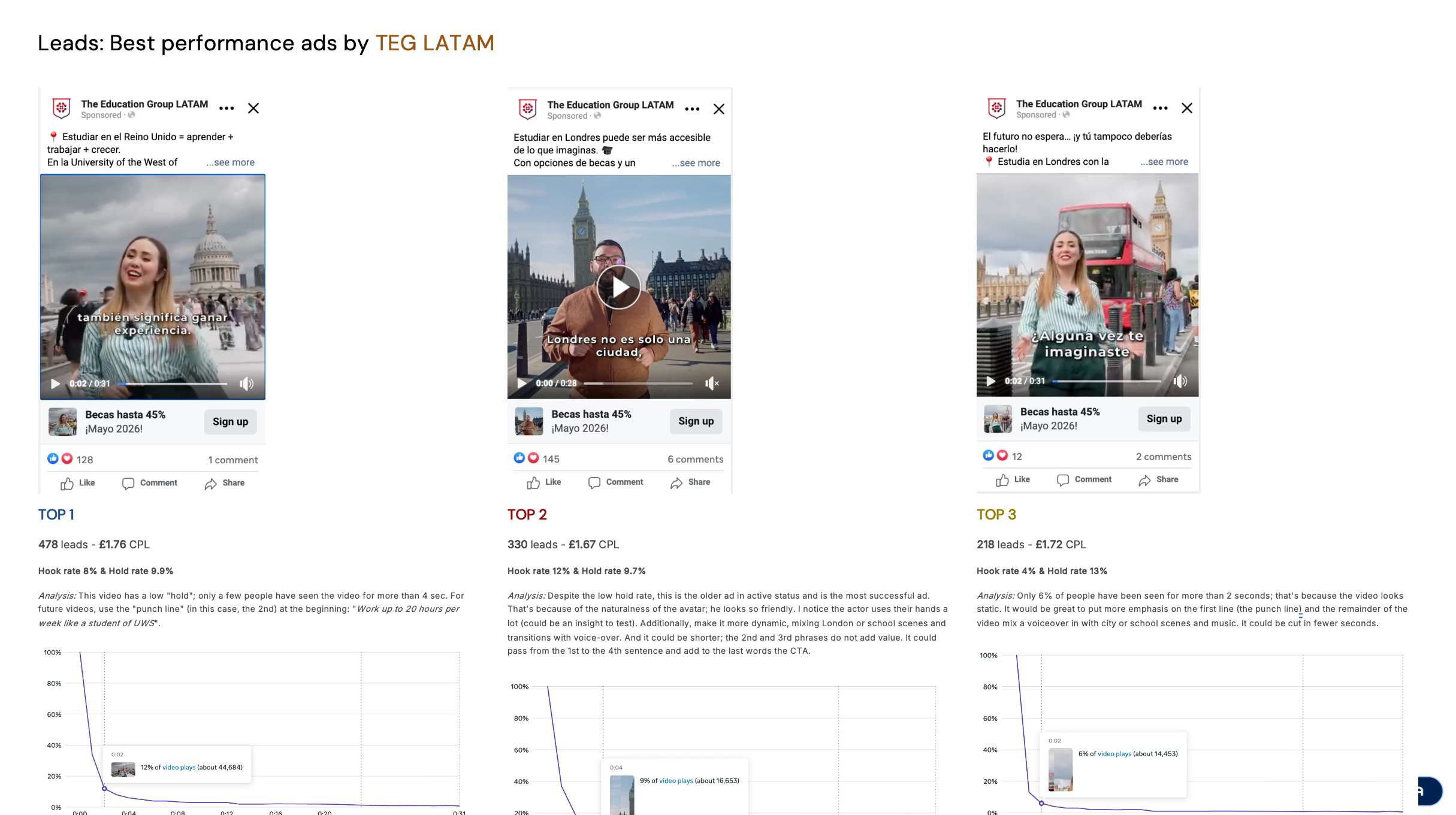Open three-dots options on TOP 3 ad

(1161, 108)
